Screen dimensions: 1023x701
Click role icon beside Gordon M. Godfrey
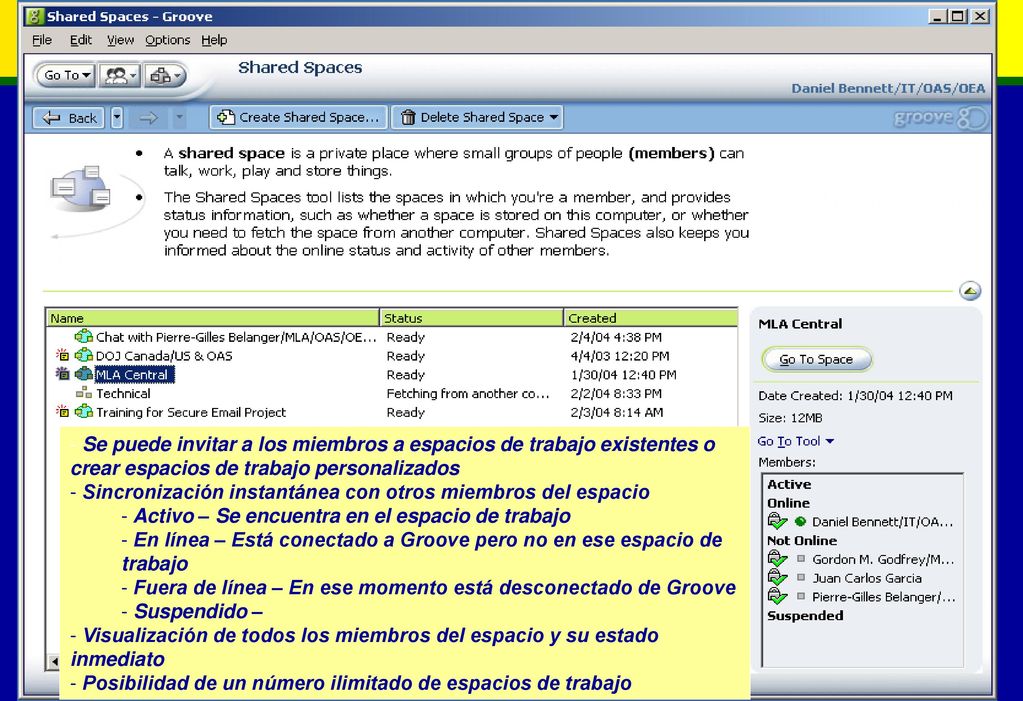click(x=777, y=559)
